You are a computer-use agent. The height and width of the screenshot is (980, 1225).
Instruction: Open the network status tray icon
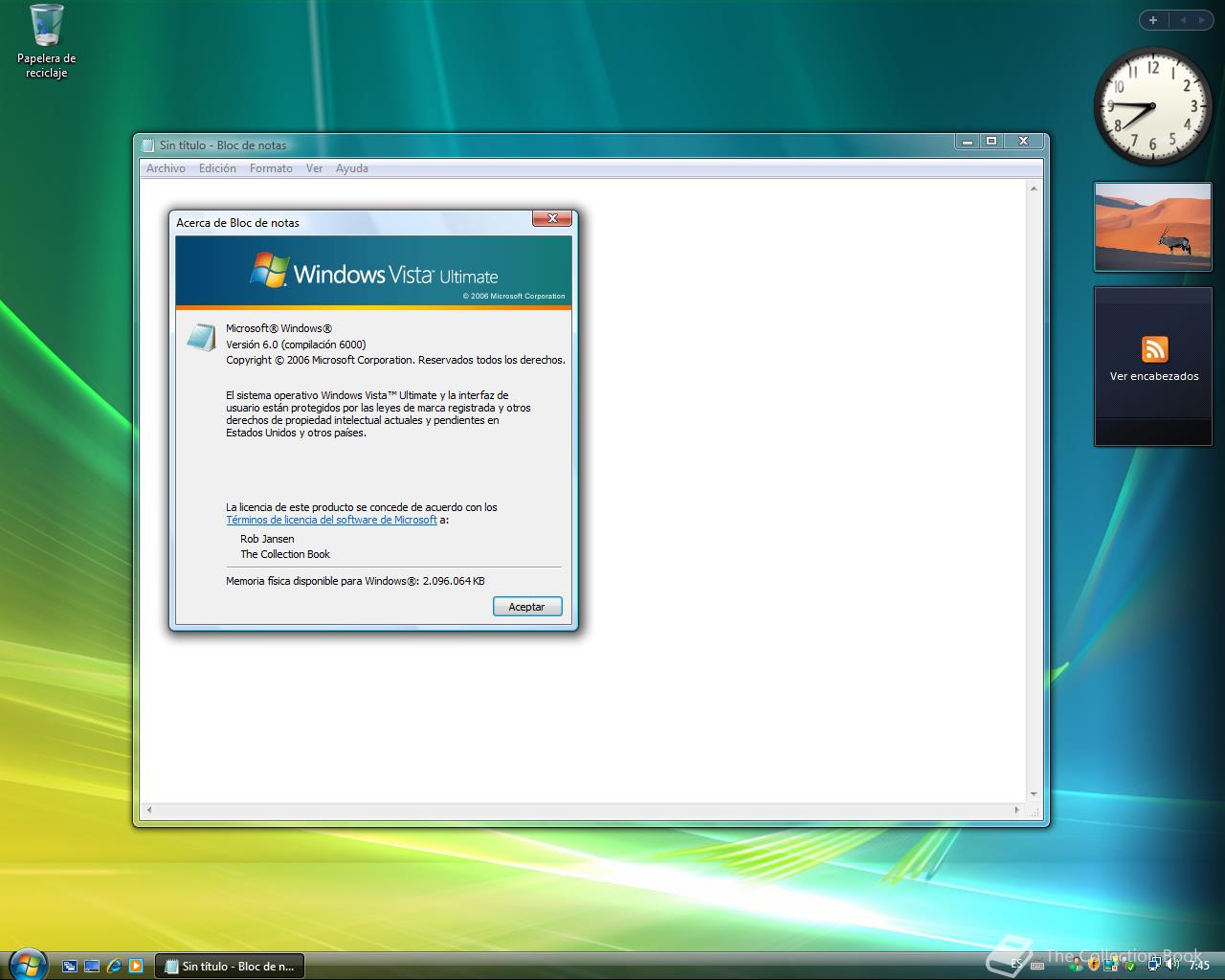[x=1154, y=964]
